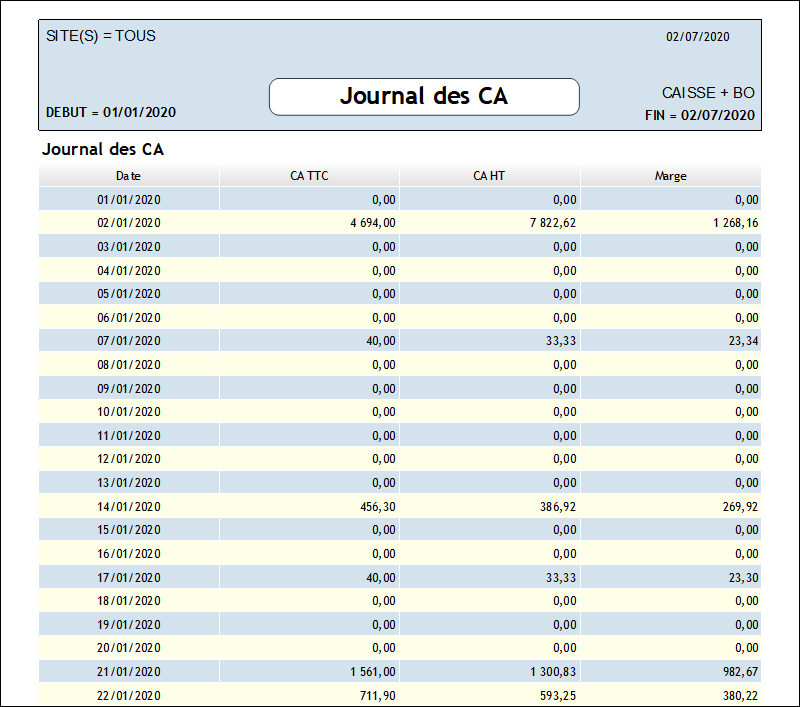Select the 14/01/2020 date cell
Image resolution: width=800 pixels, height=707 pixels.
pos(129,507)
